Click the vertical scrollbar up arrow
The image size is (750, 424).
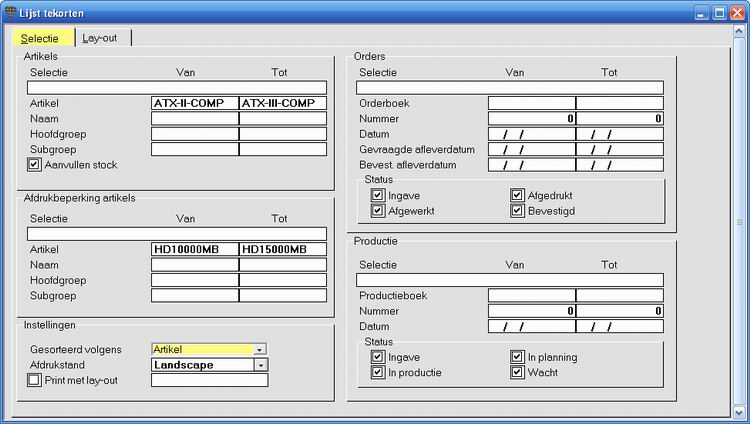click(739, 31)
